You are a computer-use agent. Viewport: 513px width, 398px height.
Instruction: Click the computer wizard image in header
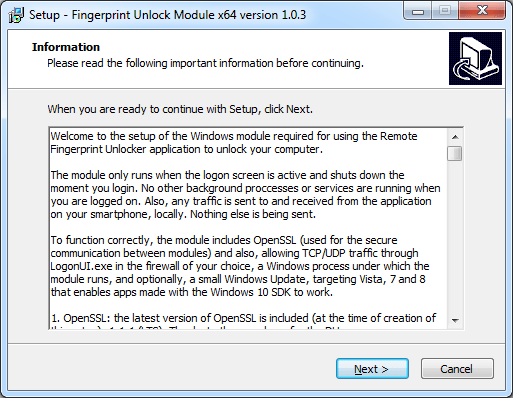click(x=475, y=58)
